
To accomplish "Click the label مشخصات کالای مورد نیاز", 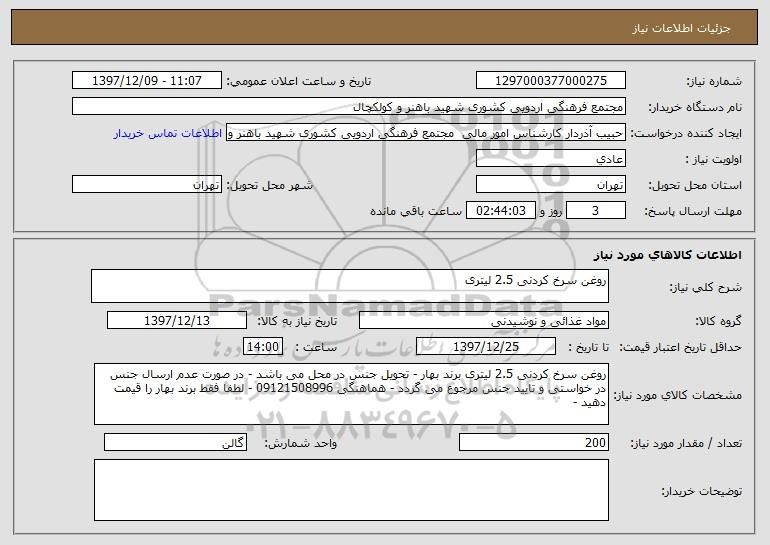I will point(678,395).
